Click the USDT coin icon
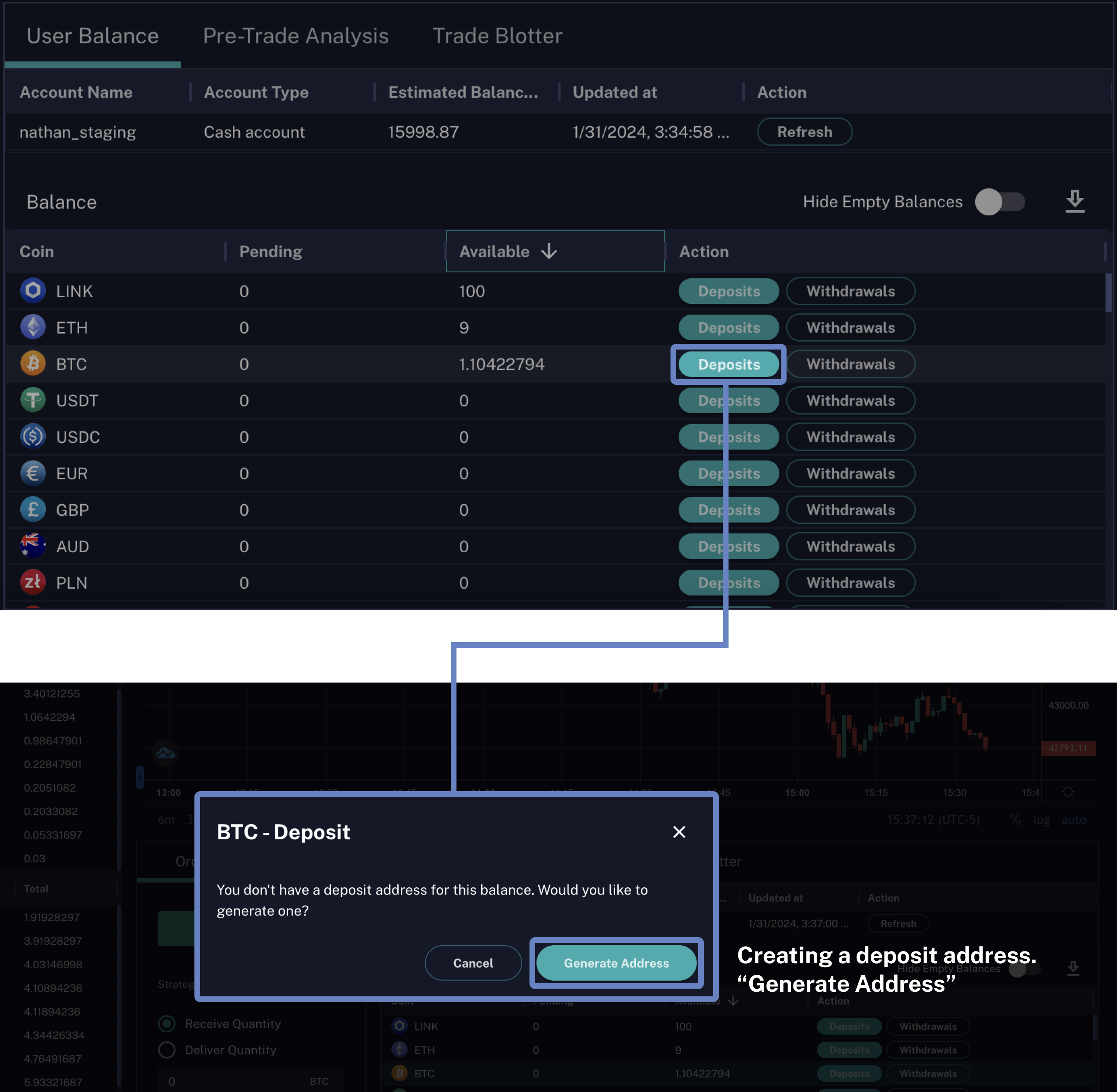Screen dimensions: 1117x1092 pyautogui.click(x=33, y=400)
